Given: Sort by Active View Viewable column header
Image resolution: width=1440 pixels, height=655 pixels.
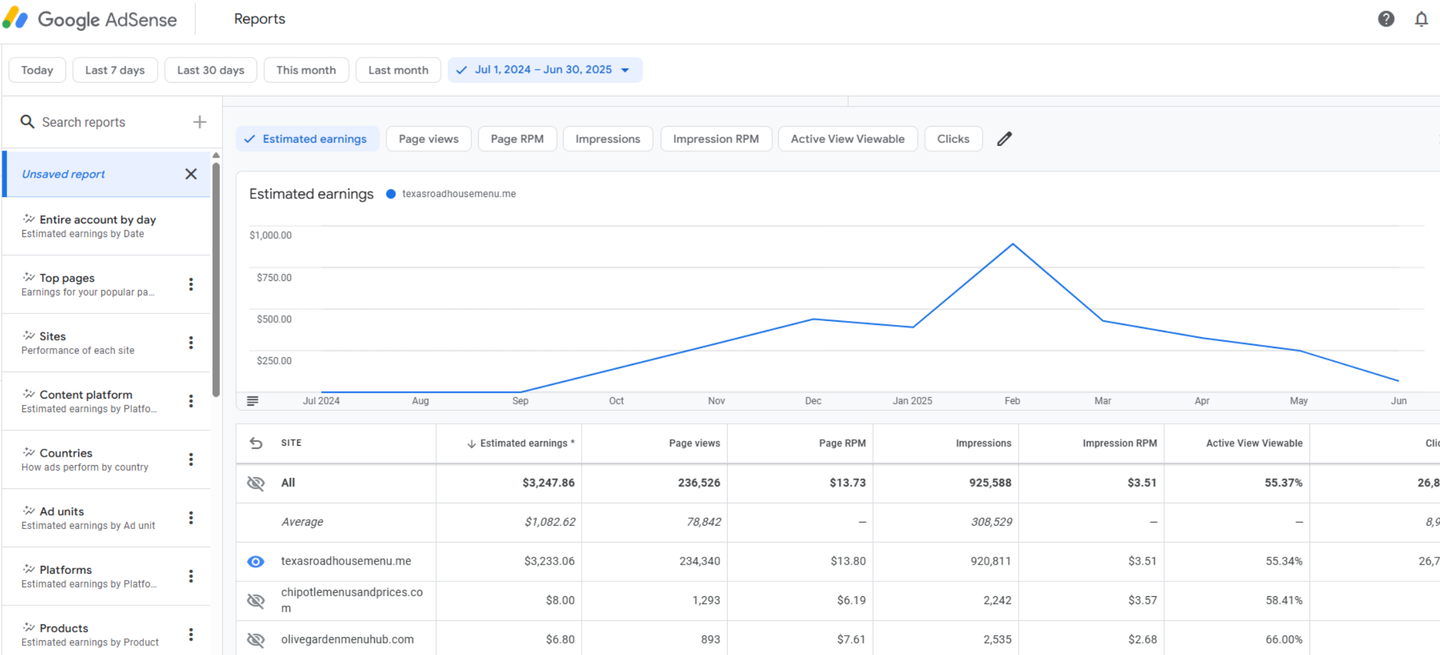Looking at the screenshot, I should click(1254, 443).
